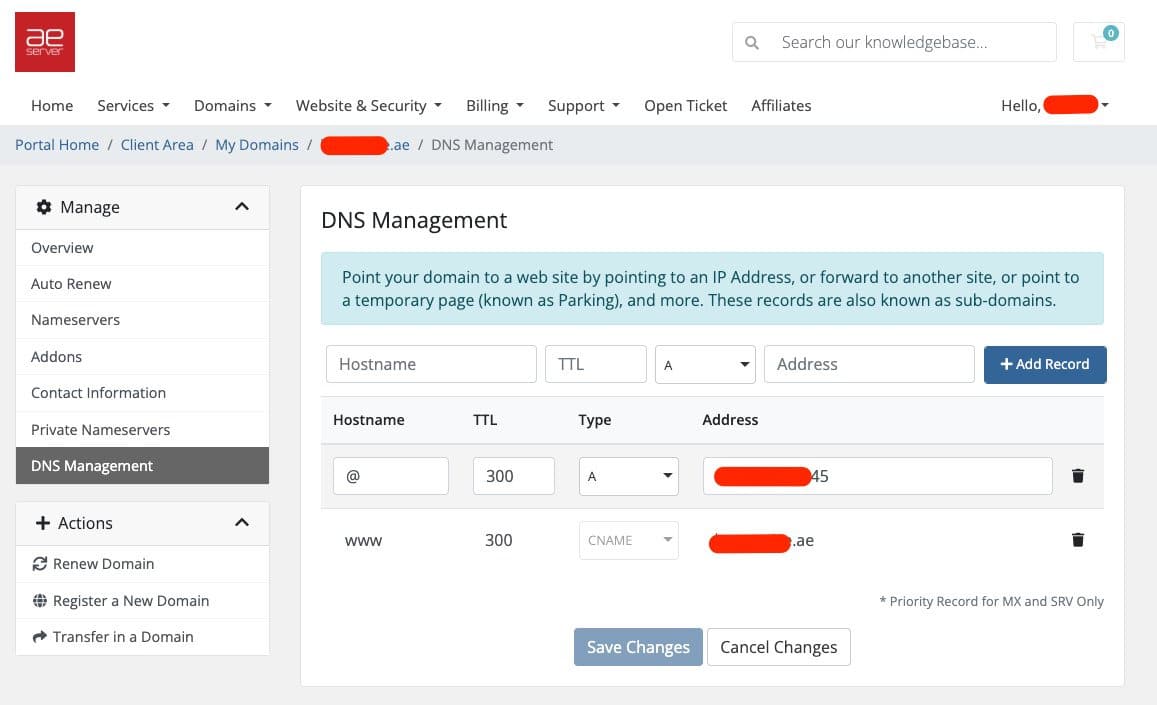Open Addons in the Manage sidebar
Screen dimensions: 1157x705
[142, 357]
